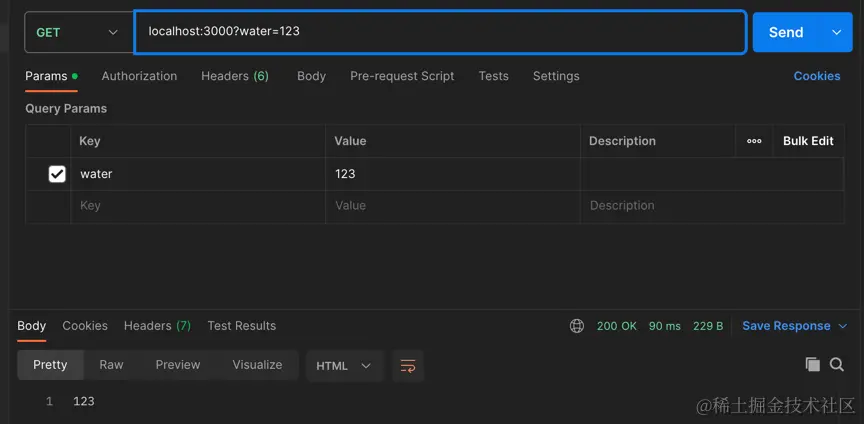This screenshot has height=424, width=864.
Task: Click the Key column header
Action: 90,141
